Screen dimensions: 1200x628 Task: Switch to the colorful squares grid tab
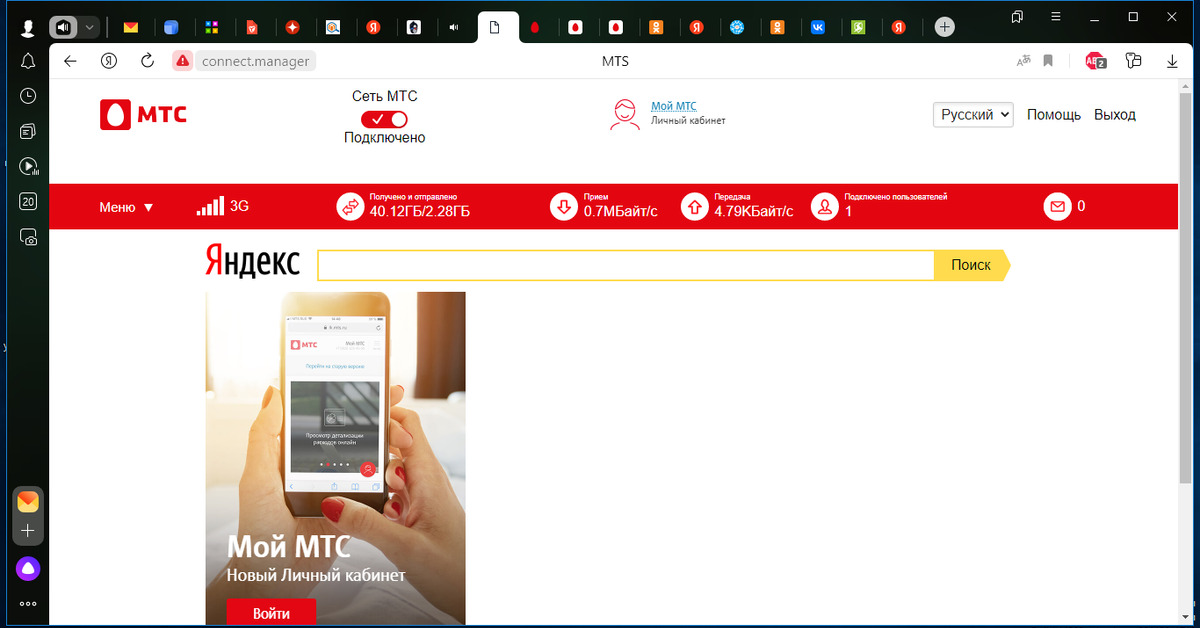[211, 27]
